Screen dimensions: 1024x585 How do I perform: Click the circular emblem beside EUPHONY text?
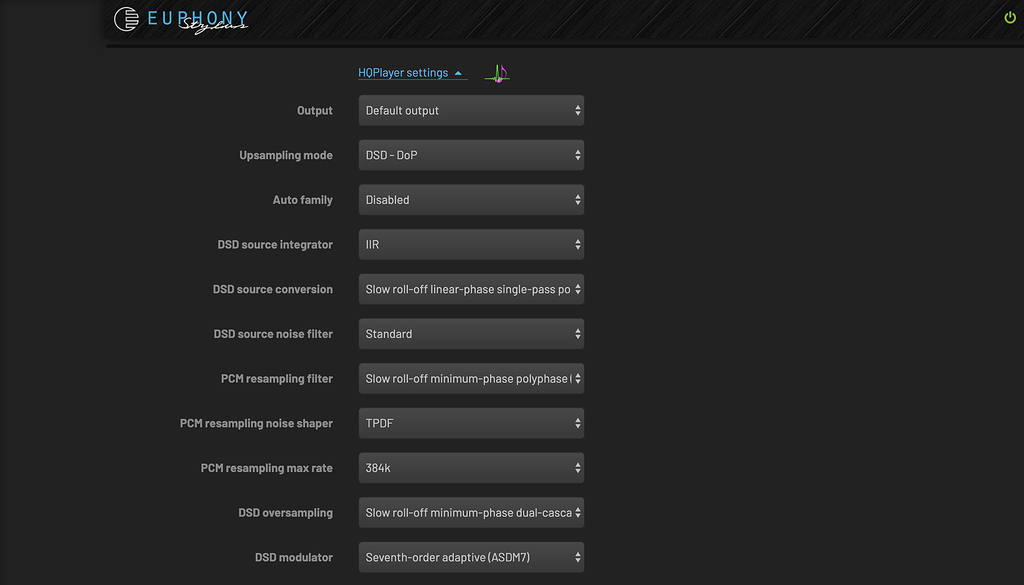(x=127, y=18)
